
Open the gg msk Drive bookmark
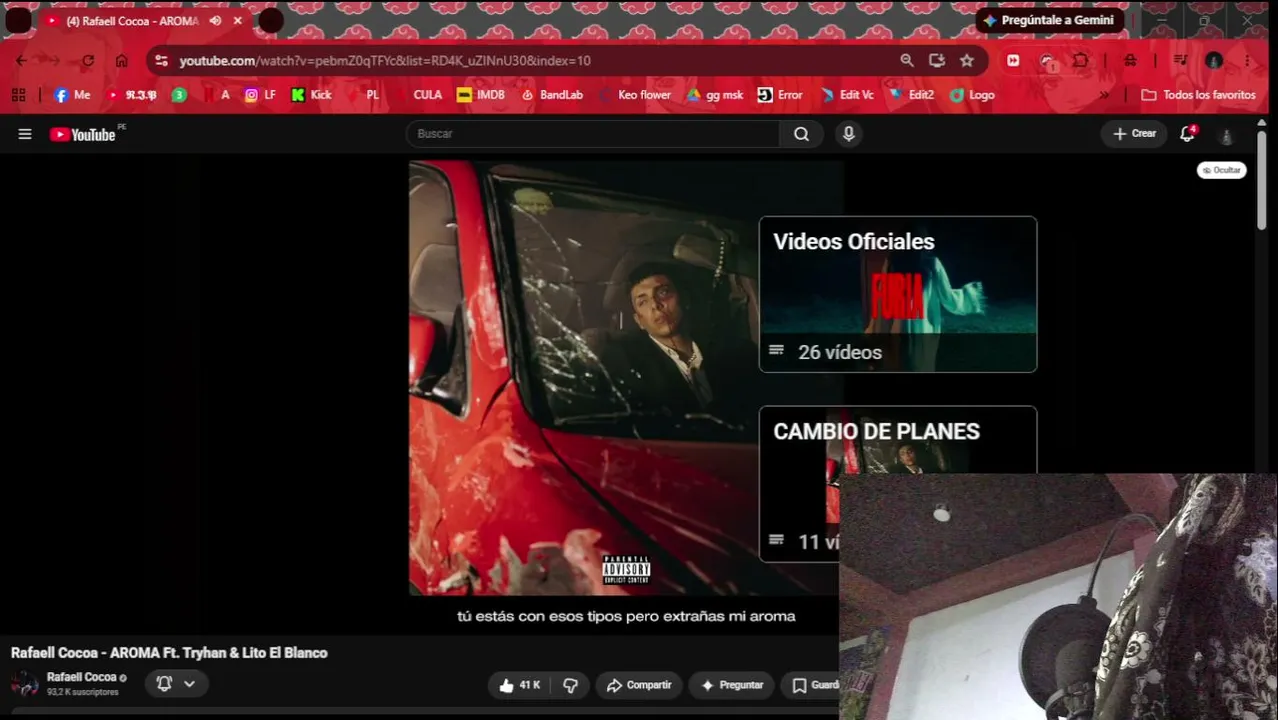[715, 95]
